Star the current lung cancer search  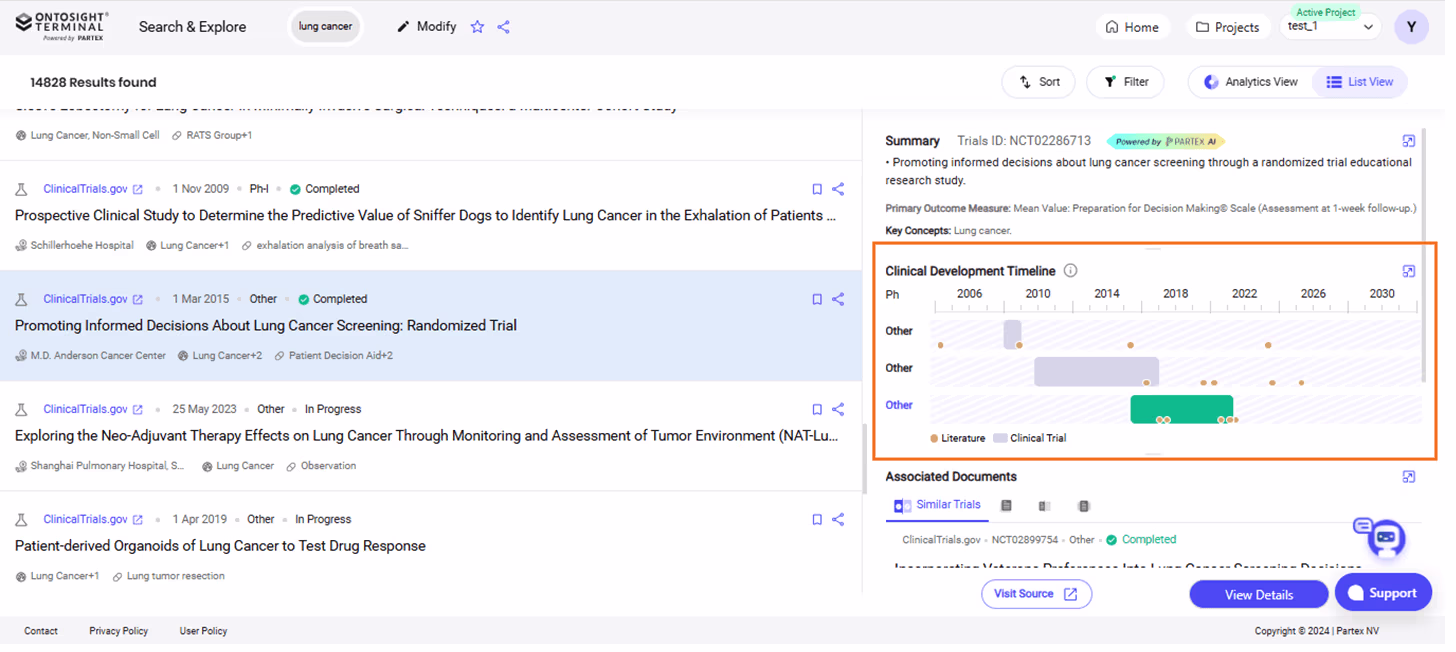click(x=477, y=26)
